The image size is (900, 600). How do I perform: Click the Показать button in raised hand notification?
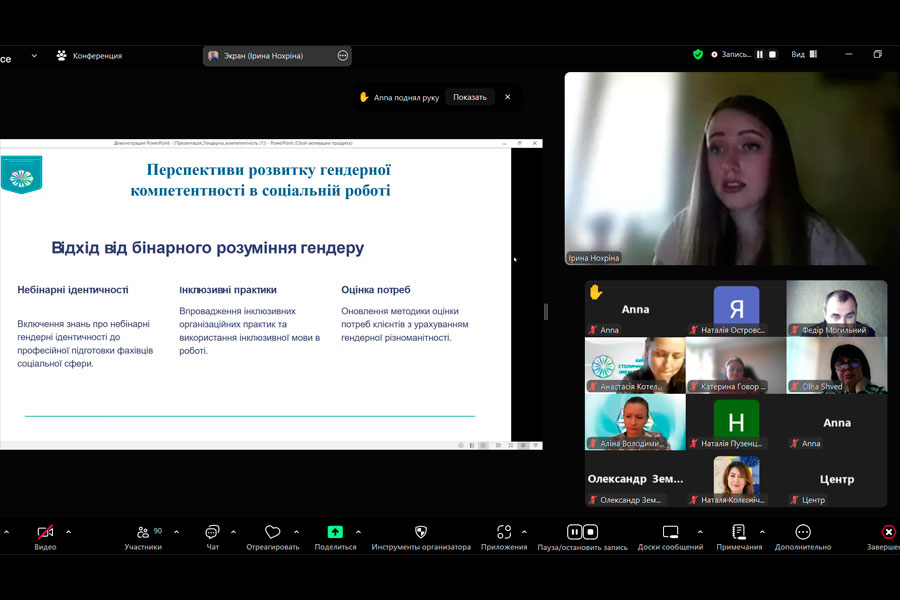pos(469,97)
